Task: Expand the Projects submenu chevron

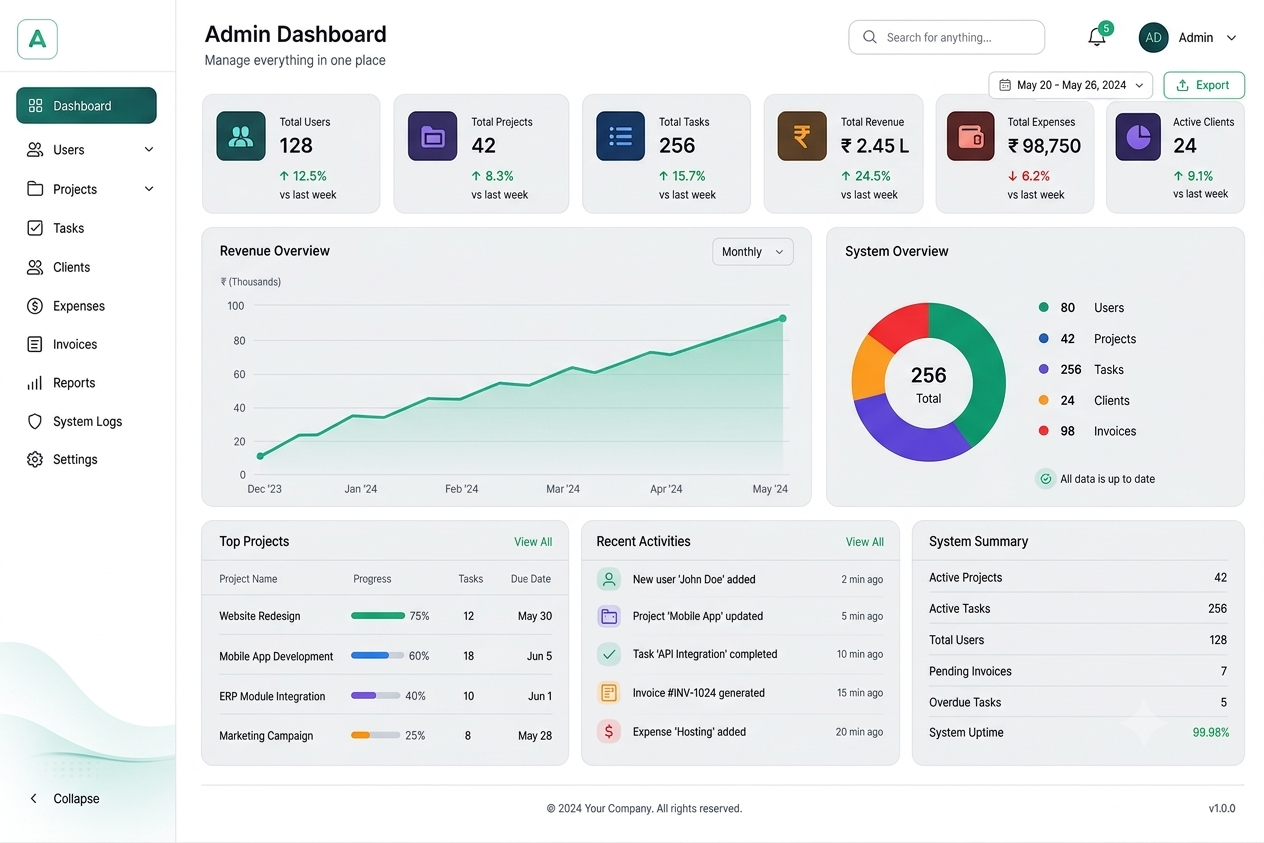Action: click(149, 189)
